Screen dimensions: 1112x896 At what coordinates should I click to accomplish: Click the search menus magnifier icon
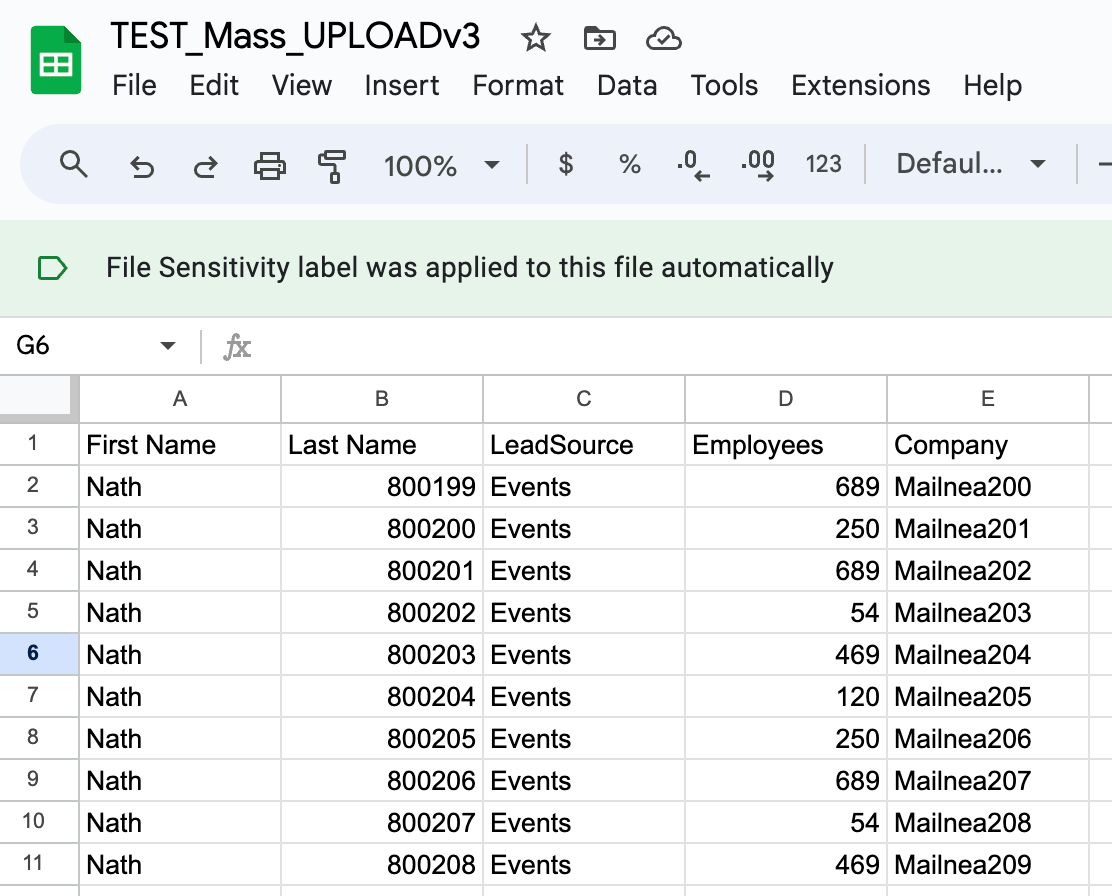(74, 165)
